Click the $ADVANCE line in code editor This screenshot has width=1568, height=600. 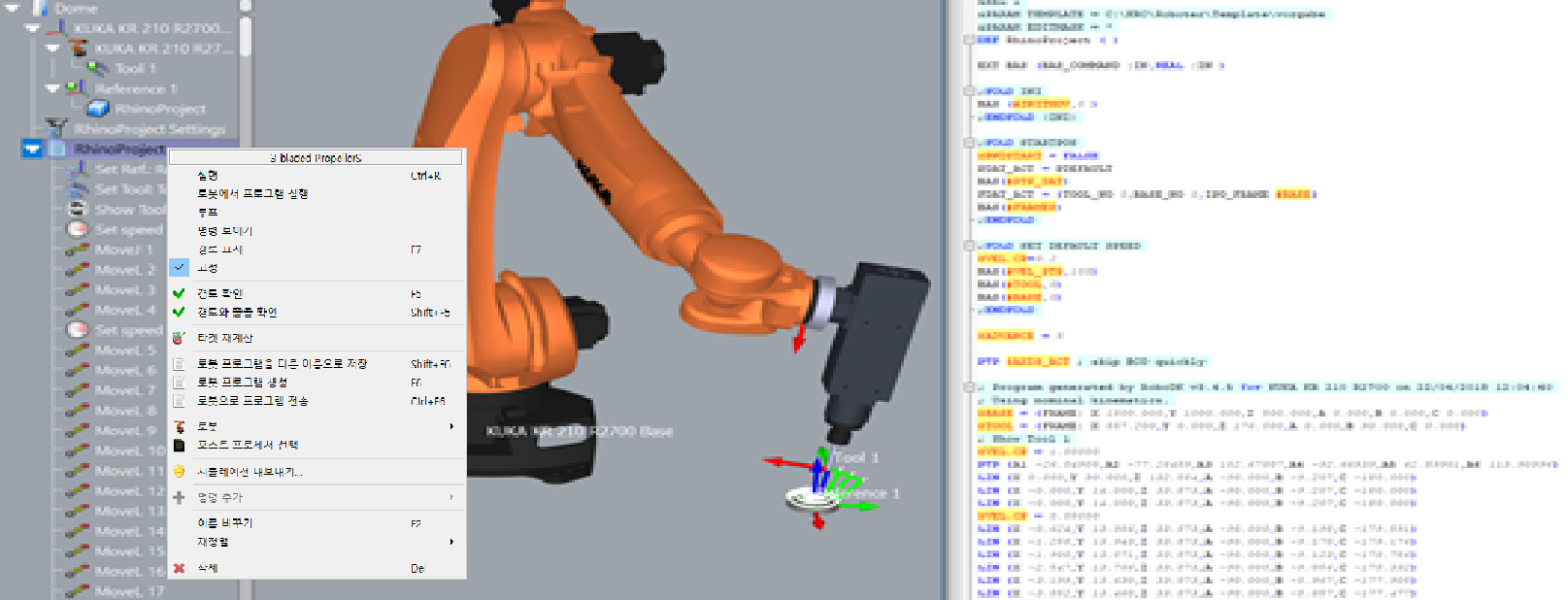1020,336
